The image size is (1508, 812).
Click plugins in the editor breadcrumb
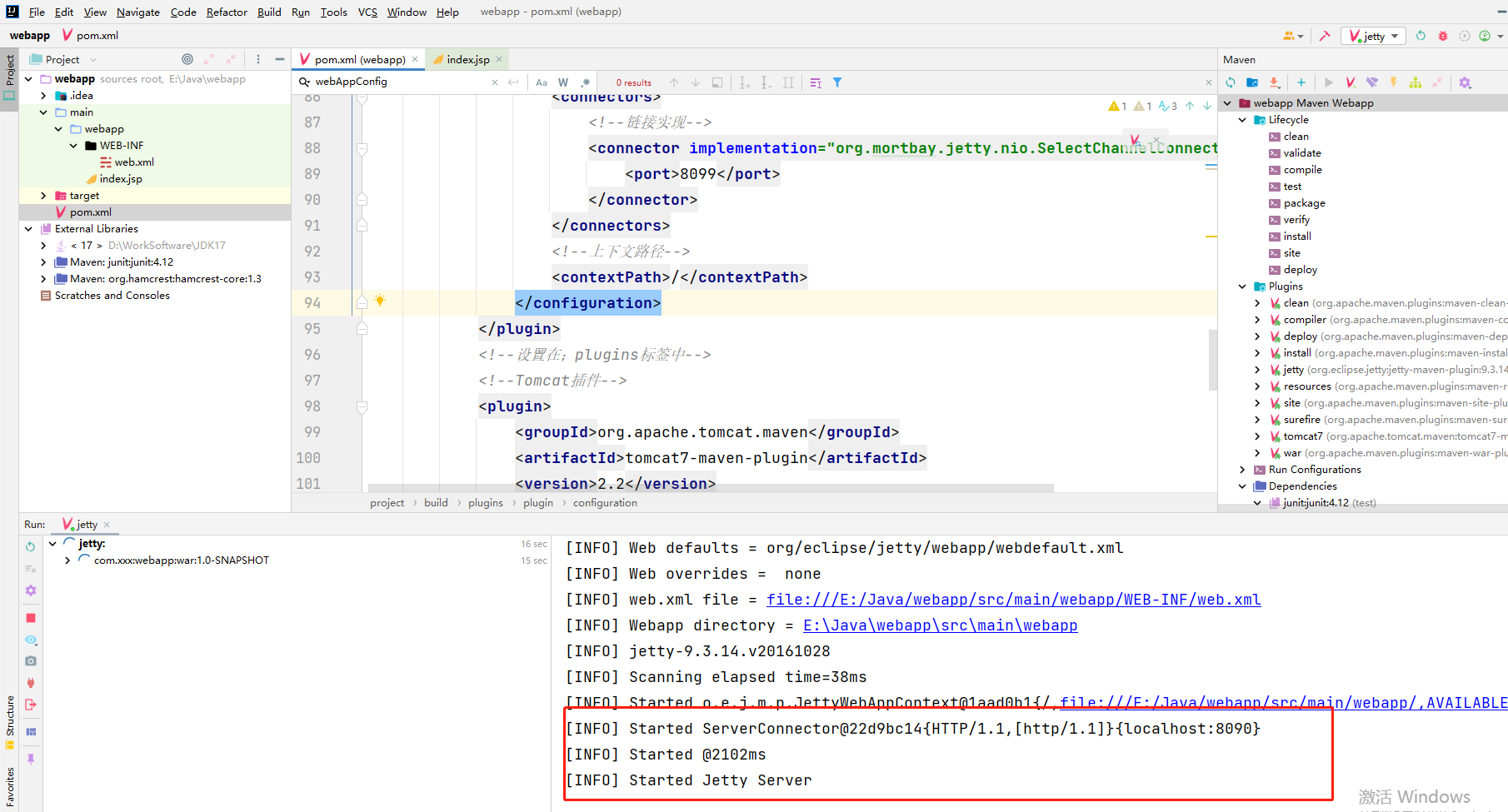486,503
